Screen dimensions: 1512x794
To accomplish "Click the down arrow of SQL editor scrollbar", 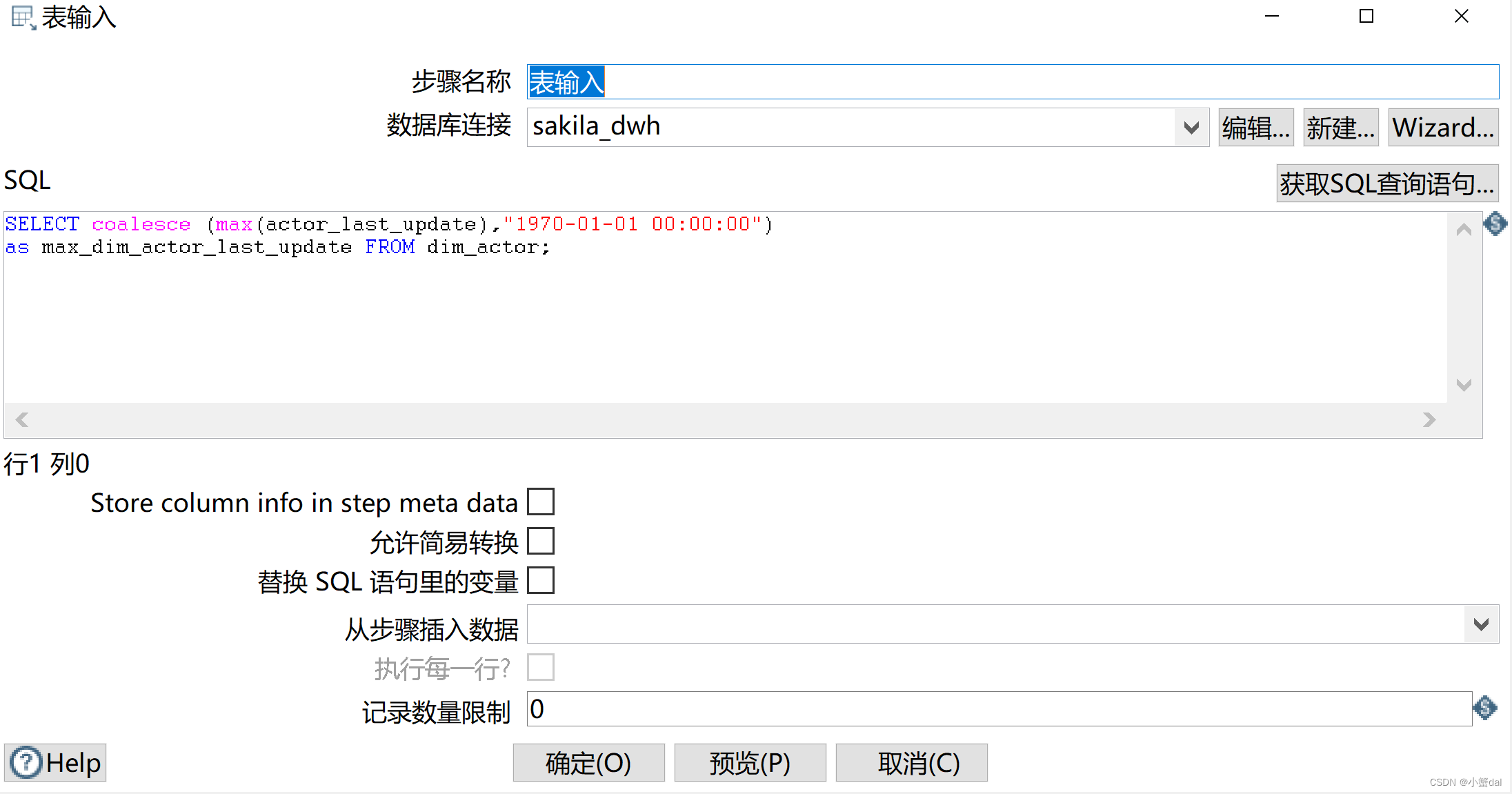I will click(x=1464, y=386).
